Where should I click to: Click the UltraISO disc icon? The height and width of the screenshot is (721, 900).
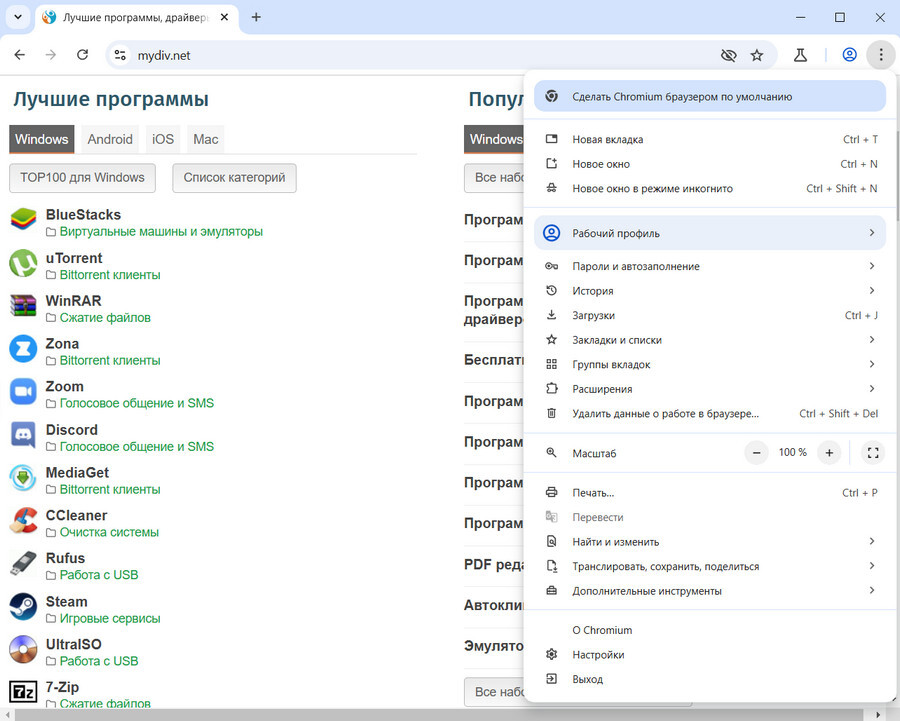click(x=24, y=650)
